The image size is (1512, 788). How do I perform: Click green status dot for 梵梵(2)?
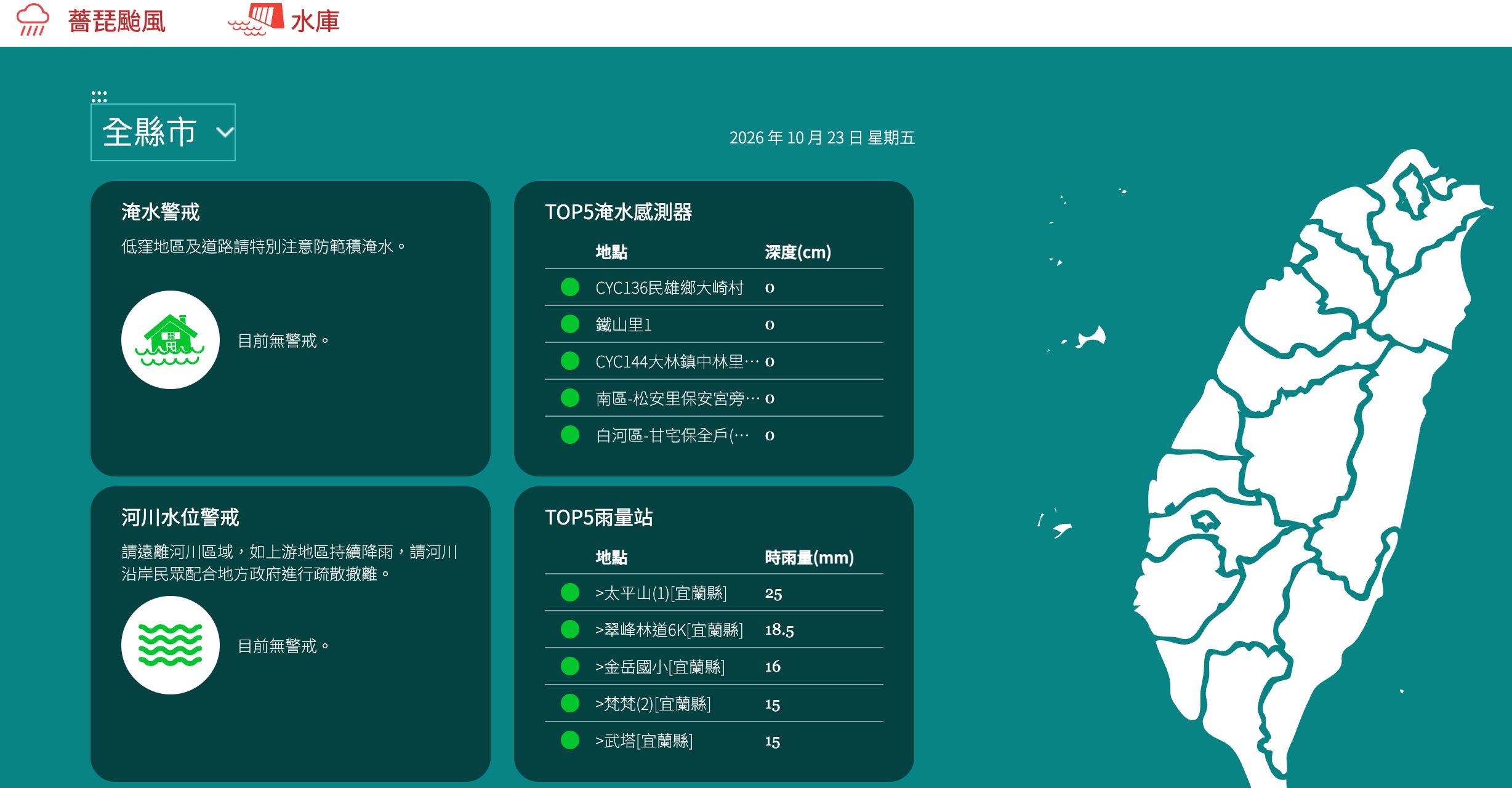click(x=570, y=703)
